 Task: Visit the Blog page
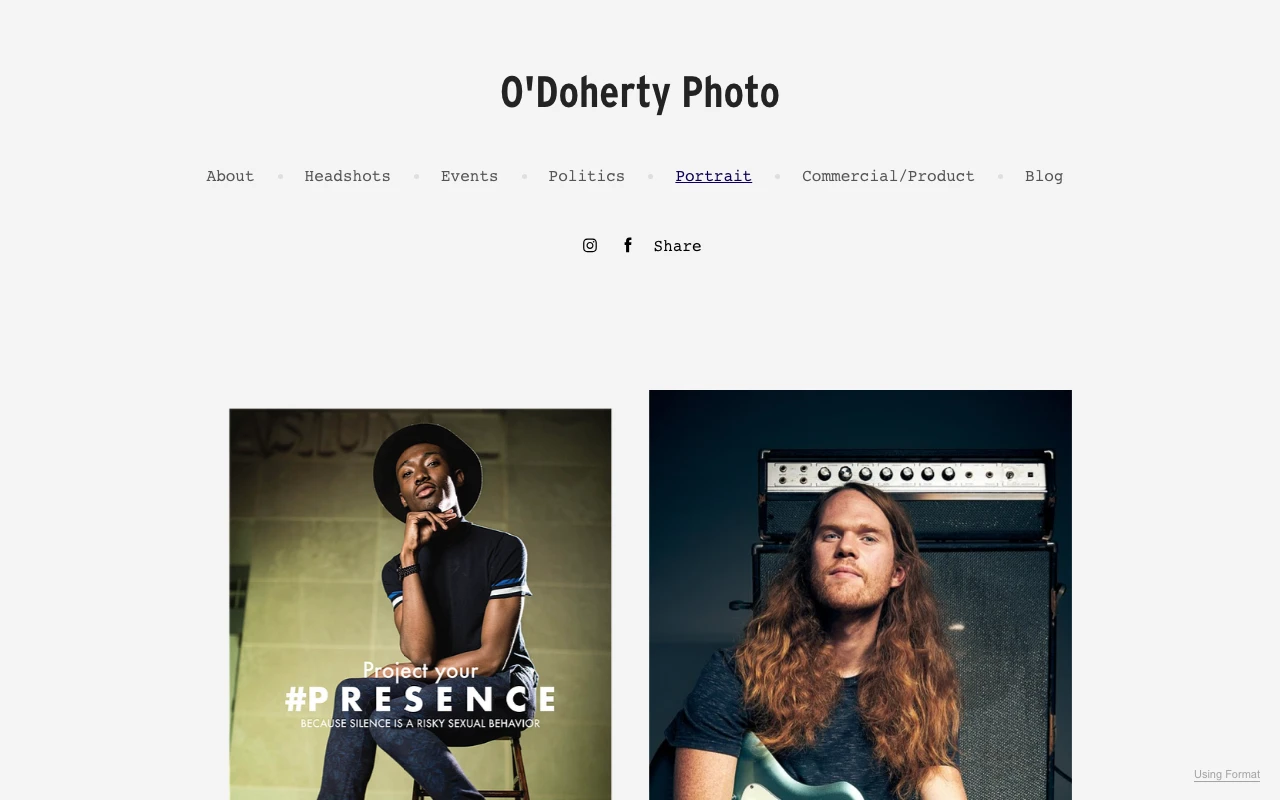pyautogui.click(x=1044, y=176)
